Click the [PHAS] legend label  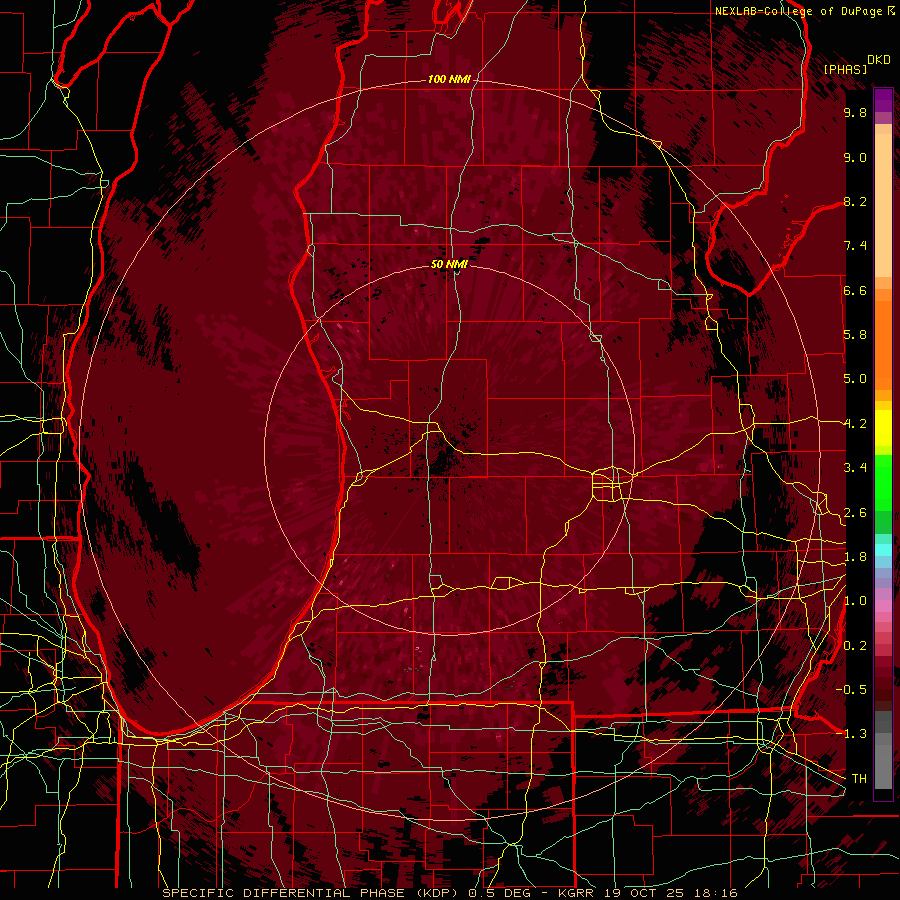(x=845, y=70)
